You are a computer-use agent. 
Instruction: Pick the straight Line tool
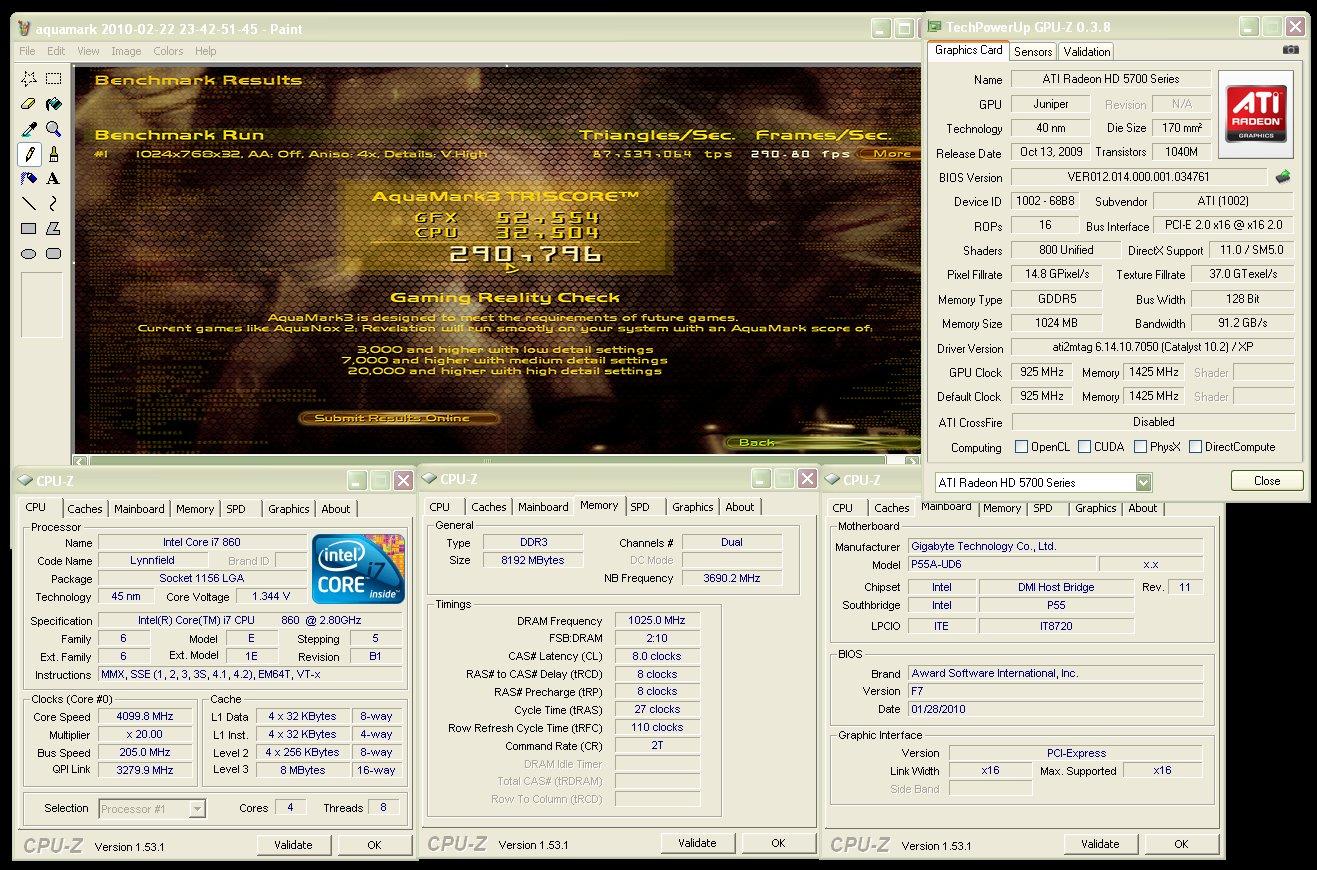29,204
